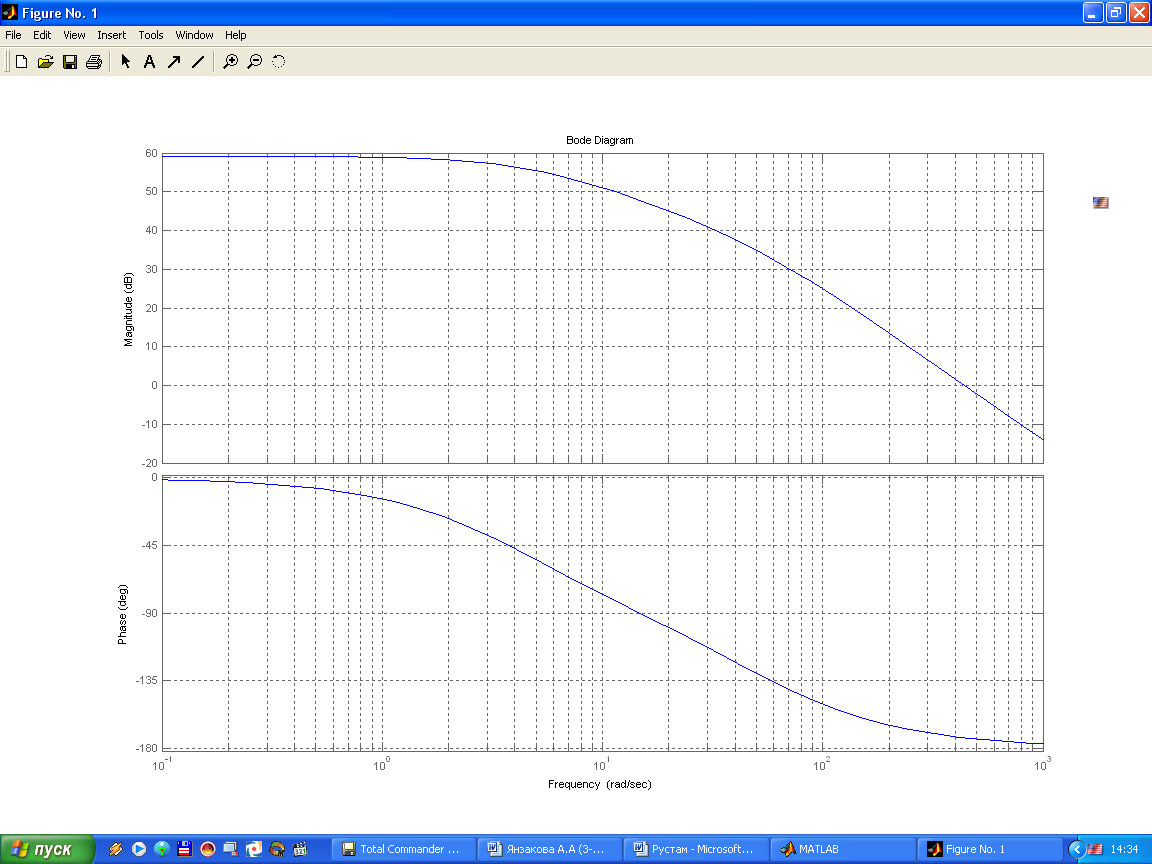
Task: Open the View menu
Action: 74,35
